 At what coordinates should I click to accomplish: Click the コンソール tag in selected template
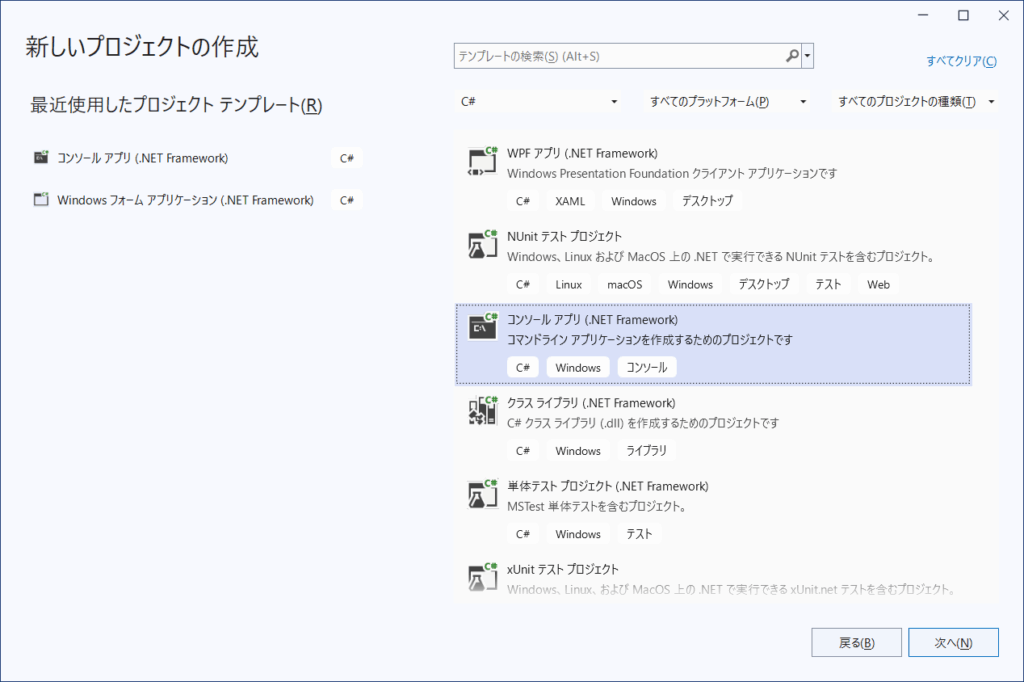click(x=647, y=368)
